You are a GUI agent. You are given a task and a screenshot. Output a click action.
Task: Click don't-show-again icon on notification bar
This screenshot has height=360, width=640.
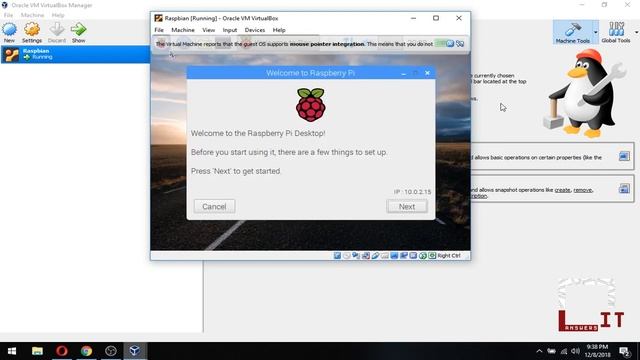click(460, 44)
